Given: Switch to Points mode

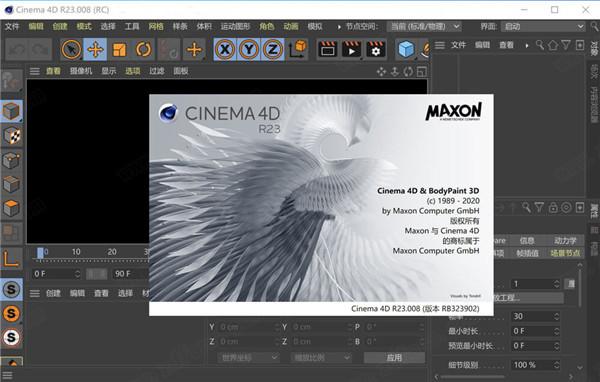Looking at the screenshot, I should [11, 160].
